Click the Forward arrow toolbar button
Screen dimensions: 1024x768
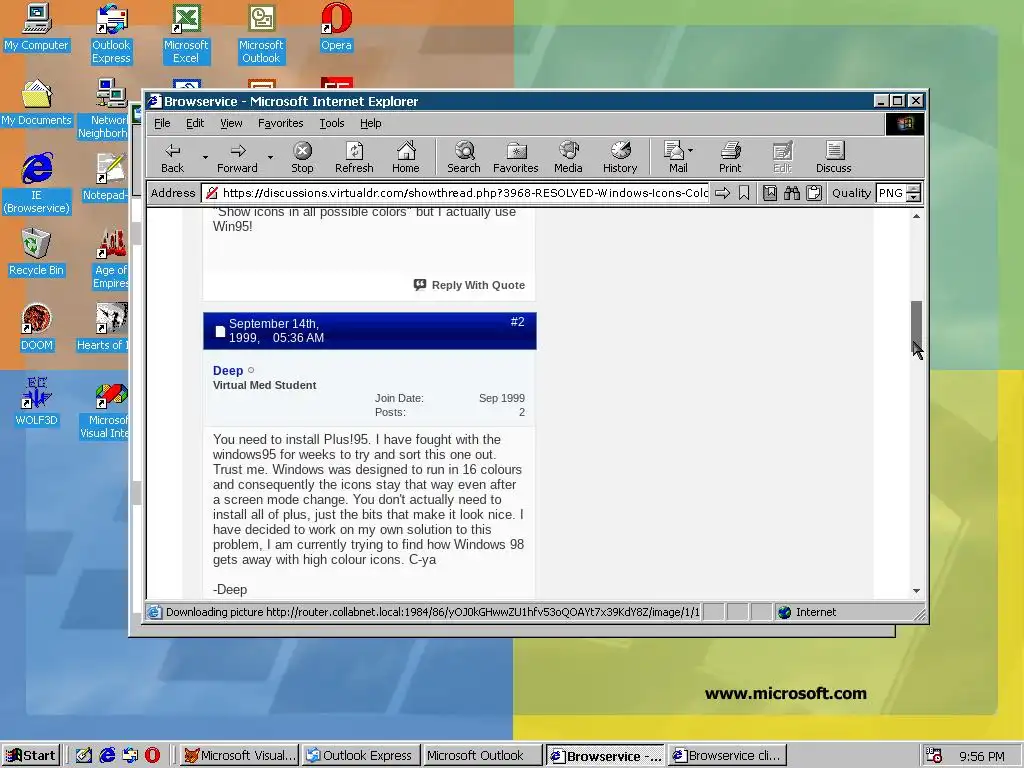[x=237, y=157]
